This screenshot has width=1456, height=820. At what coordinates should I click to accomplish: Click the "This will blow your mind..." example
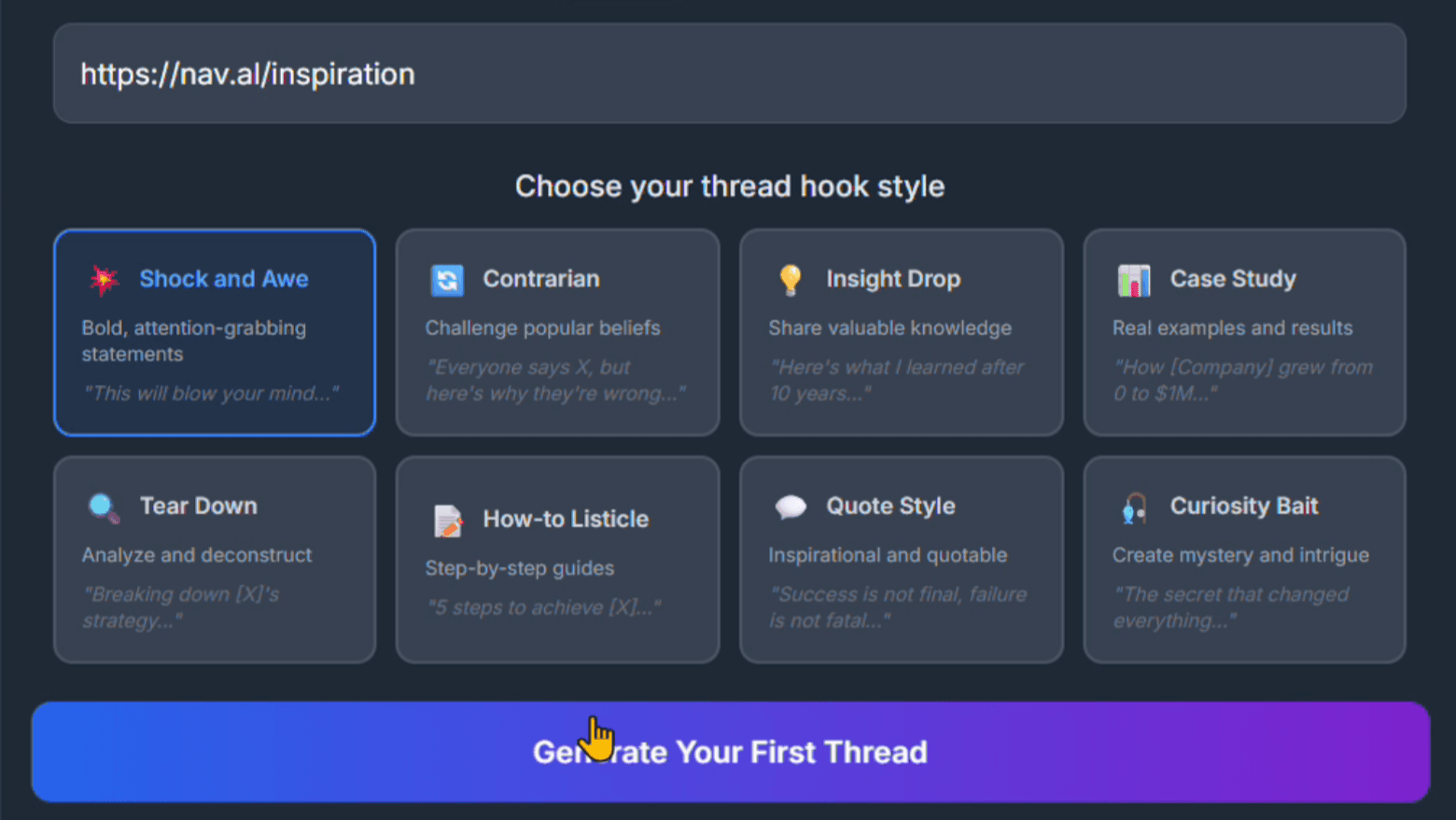tap(210, 394)
